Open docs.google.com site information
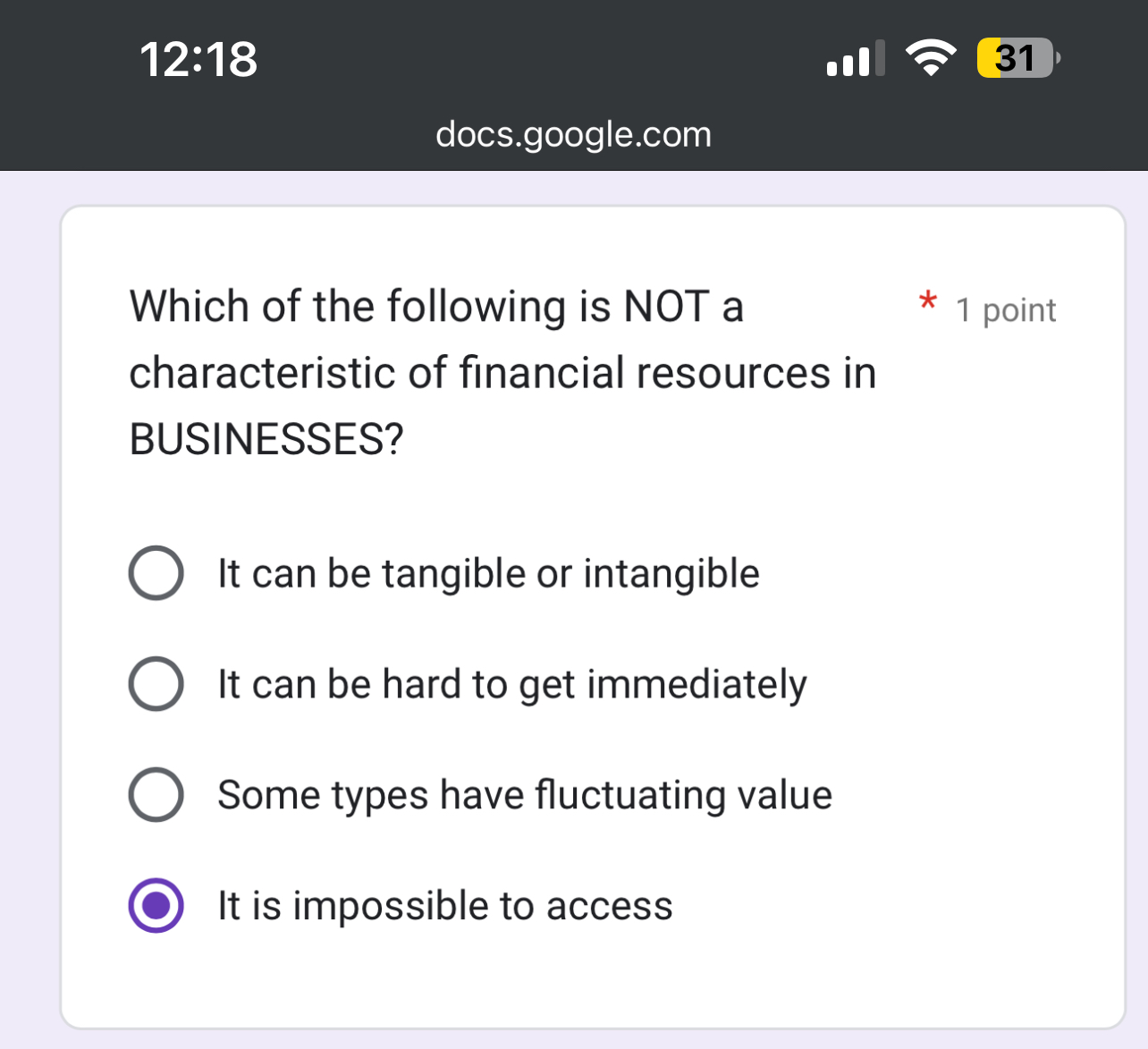Screen dimensions: 1148x1049 [x=573, y=134]
